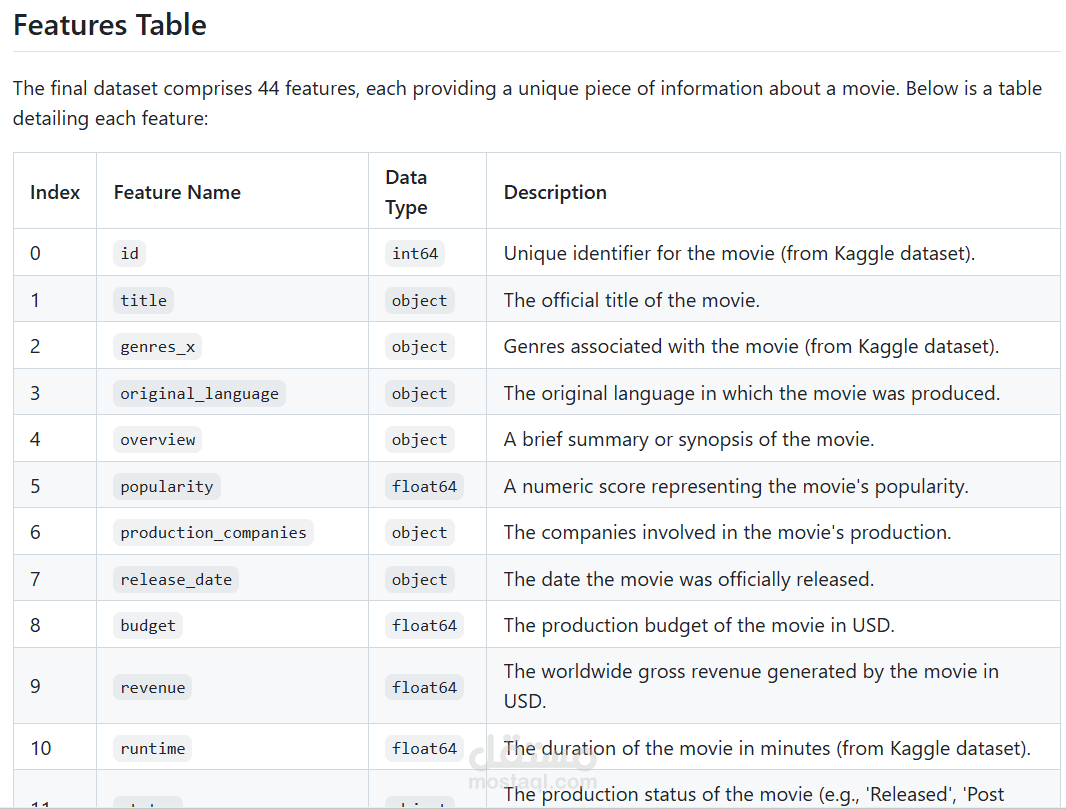Click the "Data Type" column header
The height and width of the screenshot is (809, 1066).
tap(406, 192)
